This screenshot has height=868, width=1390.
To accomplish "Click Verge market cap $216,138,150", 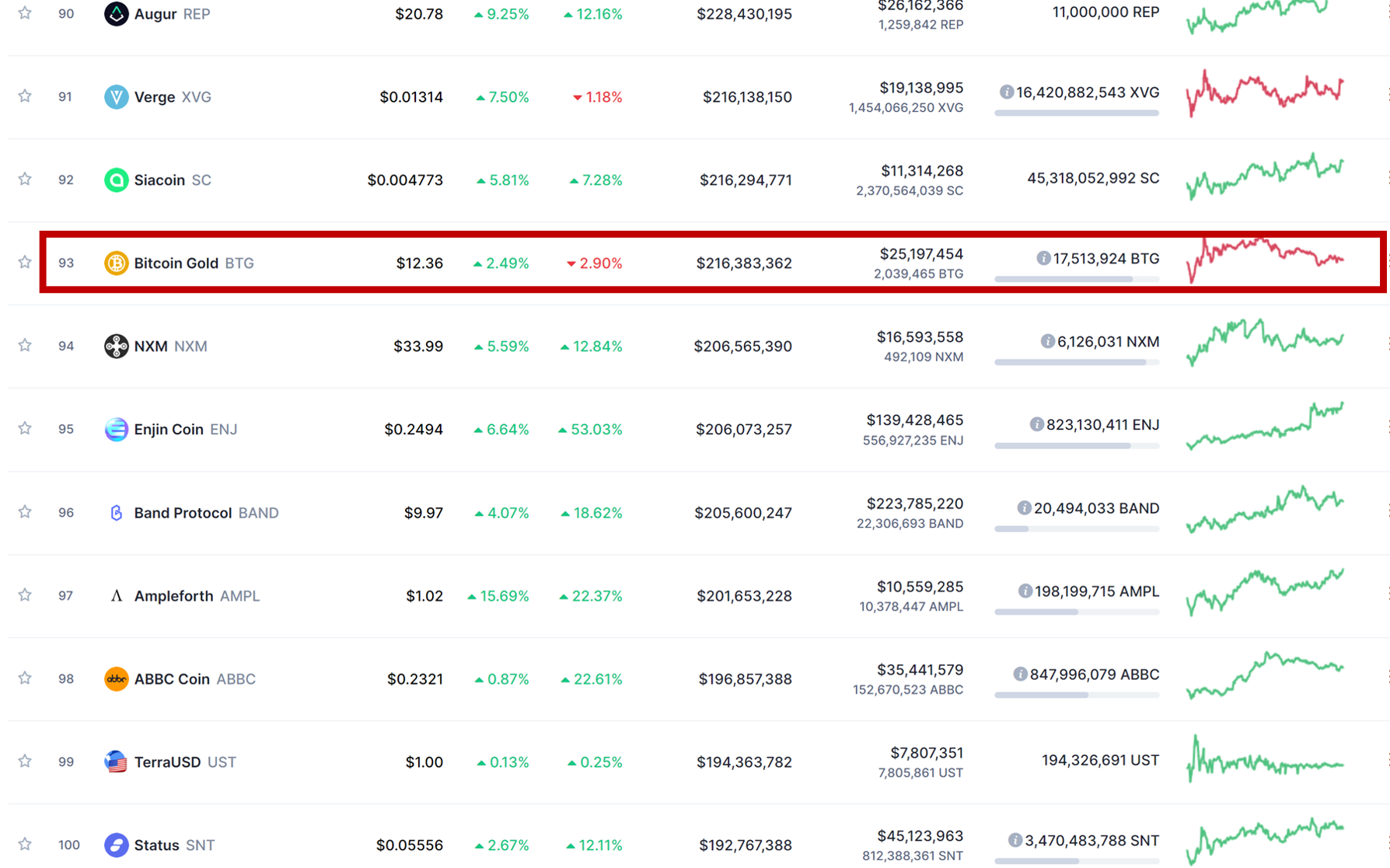I will coord(747,97).
